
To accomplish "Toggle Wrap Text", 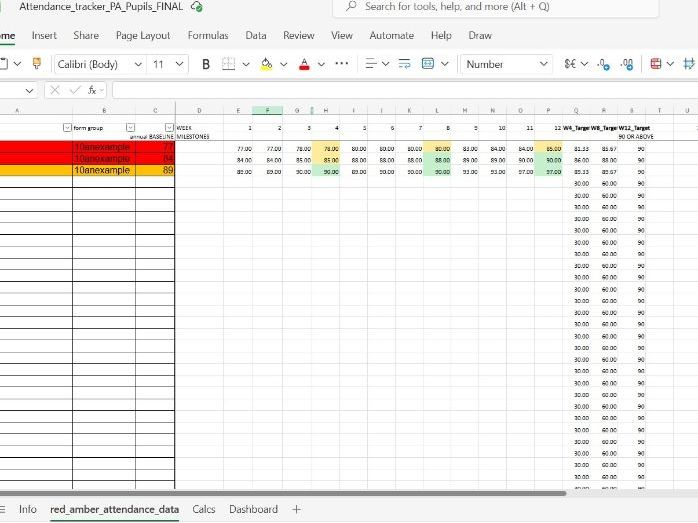I will pyautogui.click(x=404, y=64).
